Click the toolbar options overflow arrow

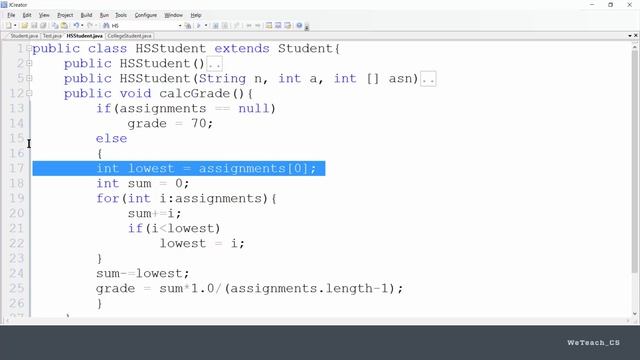(x=307, y=27)
